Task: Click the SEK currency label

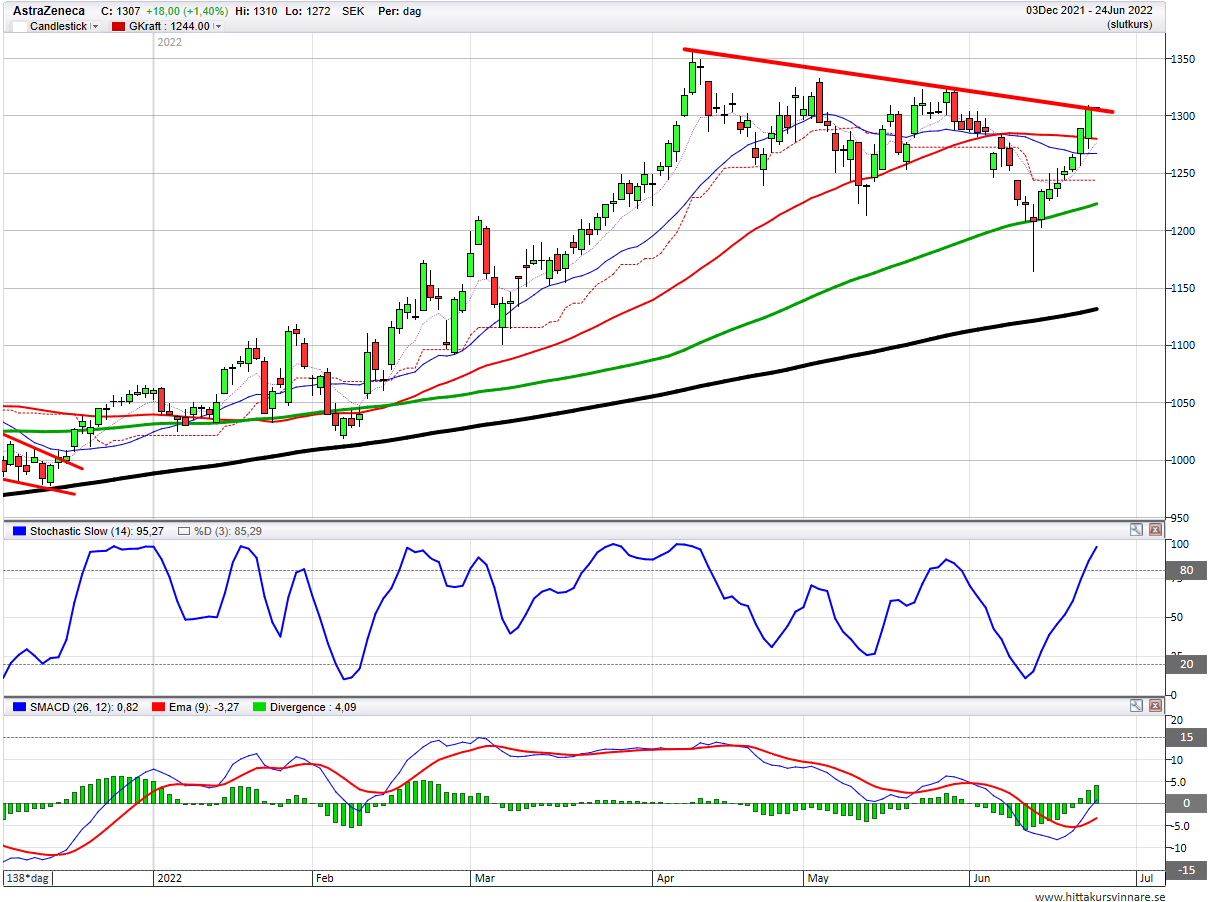Action: click(353, 11)
